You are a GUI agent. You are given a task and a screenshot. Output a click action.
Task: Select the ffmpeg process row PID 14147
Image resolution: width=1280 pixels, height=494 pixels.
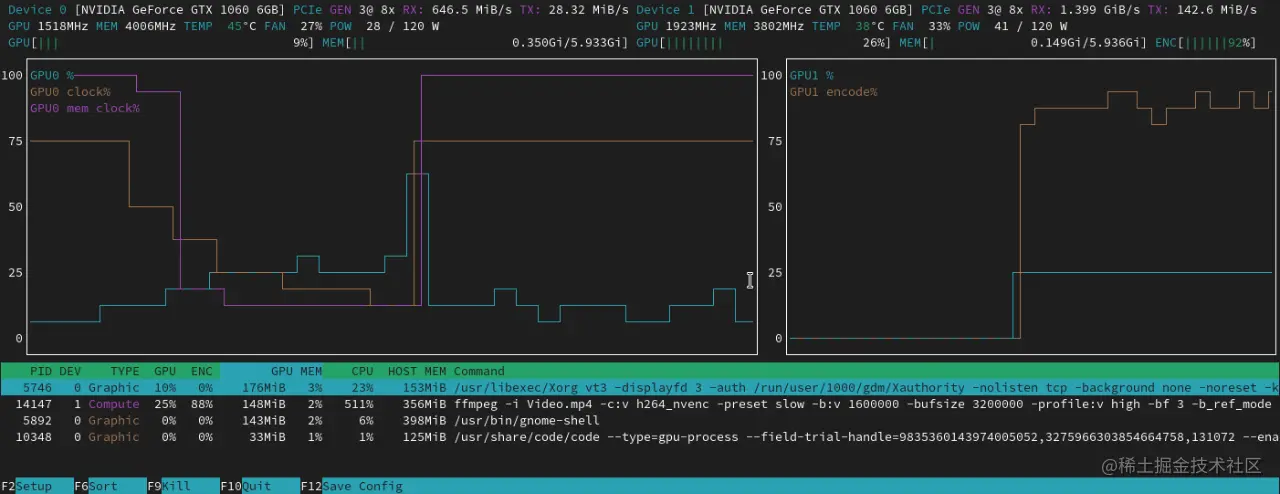click(640, 404)
